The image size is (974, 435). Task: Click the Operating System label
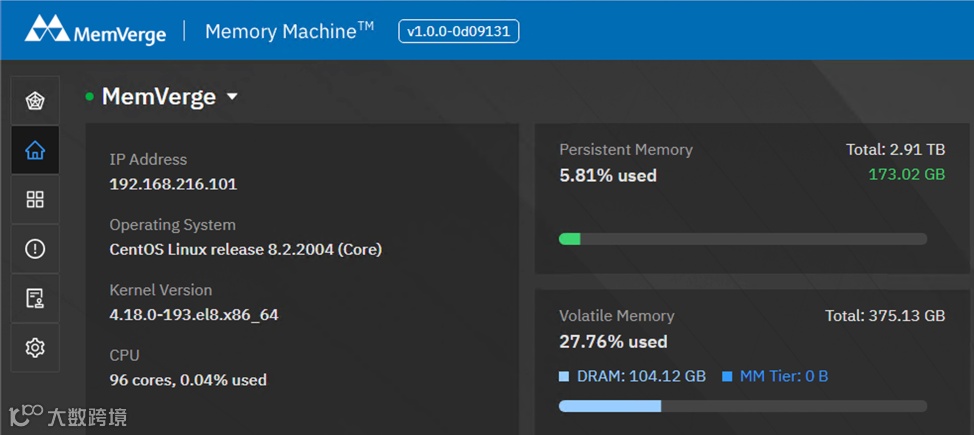point(173,225)
